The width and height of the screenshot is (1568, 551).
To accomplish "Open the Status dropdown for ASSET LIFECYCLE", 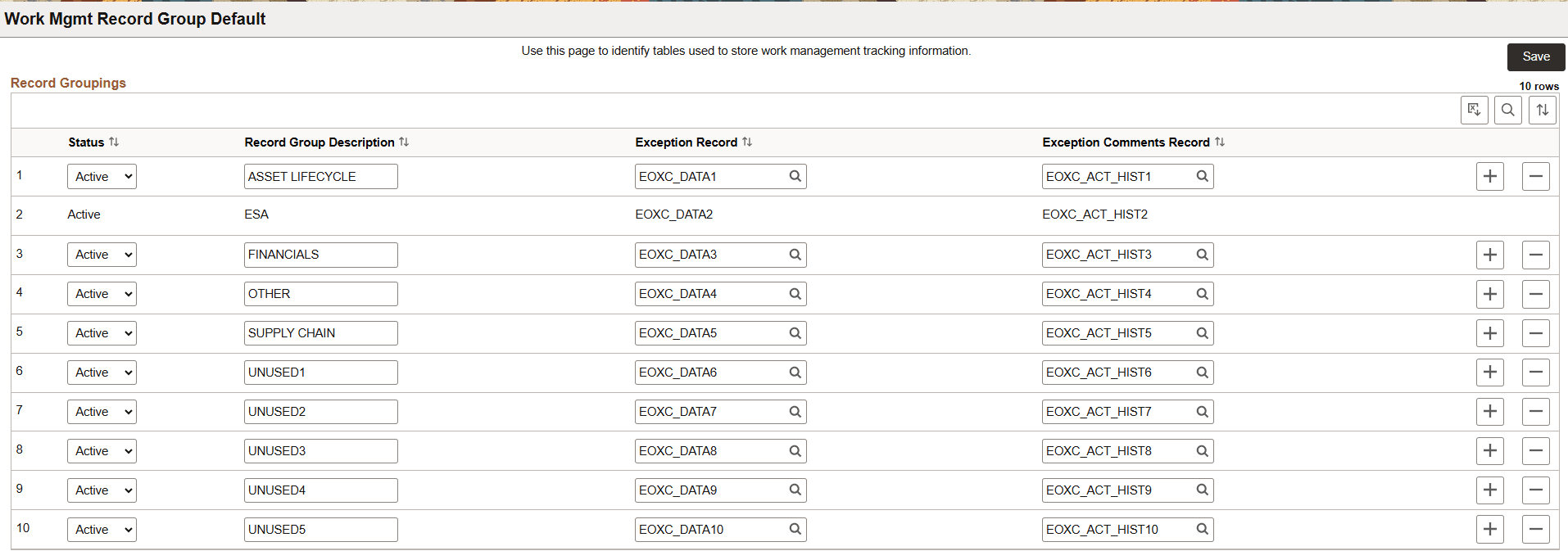I will (x=102, y=176).
